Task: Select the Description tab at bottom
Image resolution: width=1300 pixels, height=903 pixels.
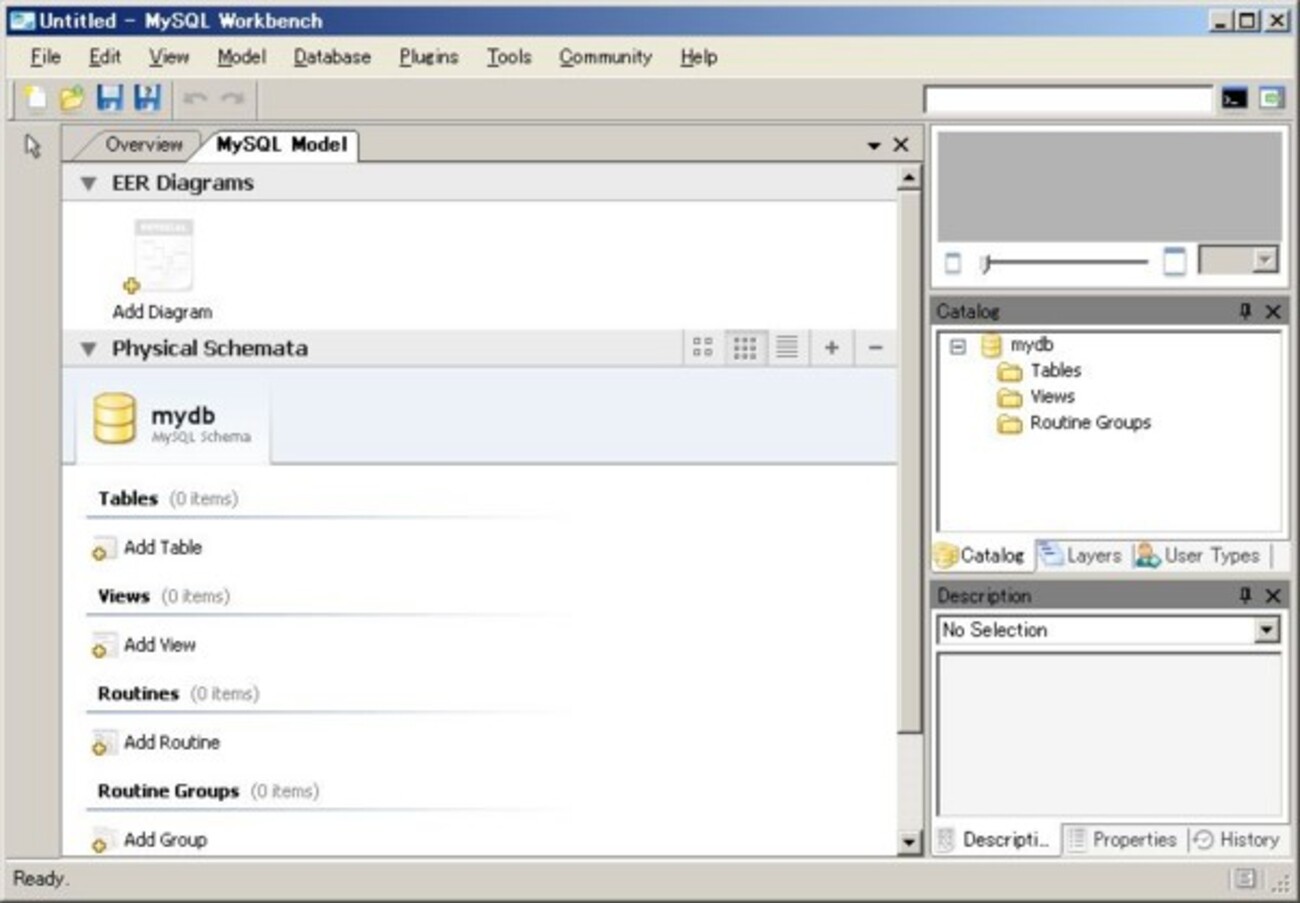Action: click(x=996, y=840)
